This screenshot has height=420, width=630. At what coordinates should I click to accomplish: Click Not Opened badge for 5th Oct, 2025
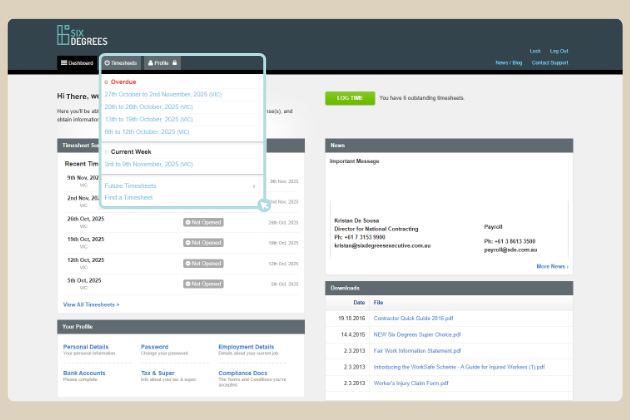[203, 284]
